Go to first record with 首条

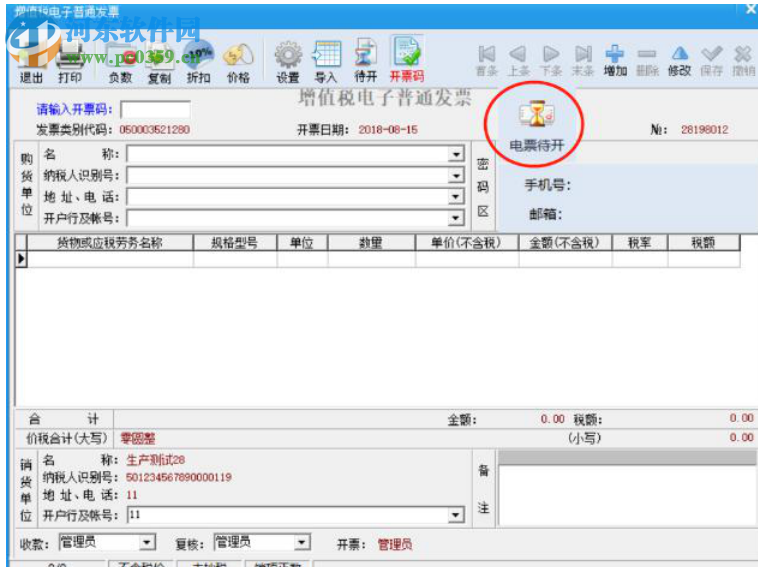pyautogui.click(x=486, y=60)
